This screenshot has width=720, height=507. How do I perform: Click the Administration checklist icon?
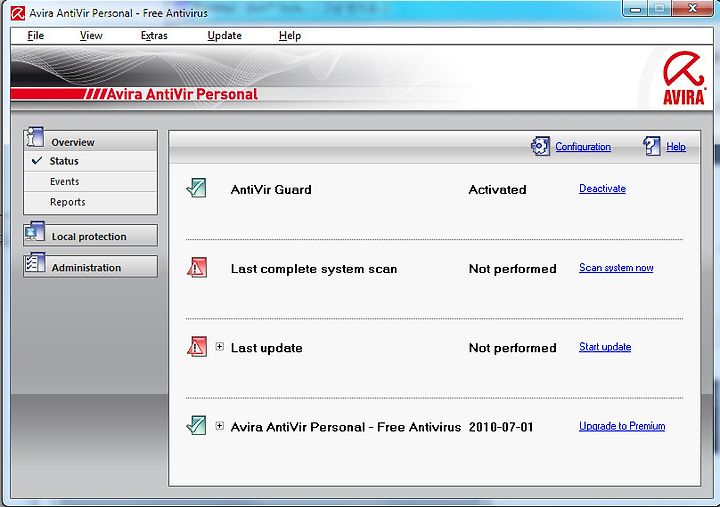(35, 263)
